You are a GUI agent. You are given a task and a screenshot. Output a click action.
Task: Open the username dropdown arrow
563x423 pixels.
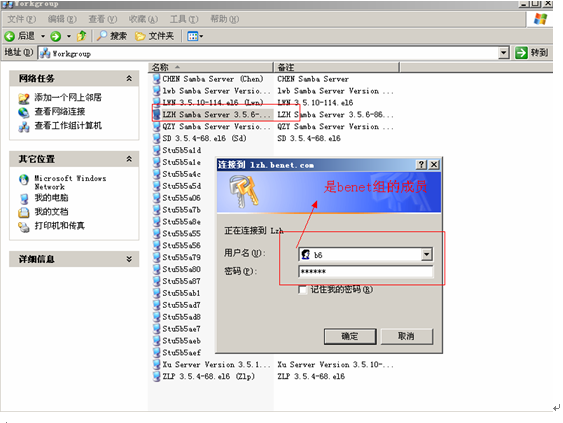click(427, 255)
